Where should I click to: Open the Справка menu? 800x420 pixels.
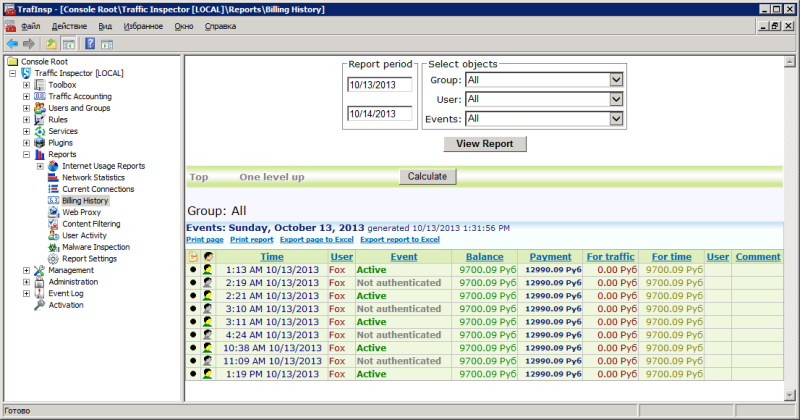click(220, 26)
